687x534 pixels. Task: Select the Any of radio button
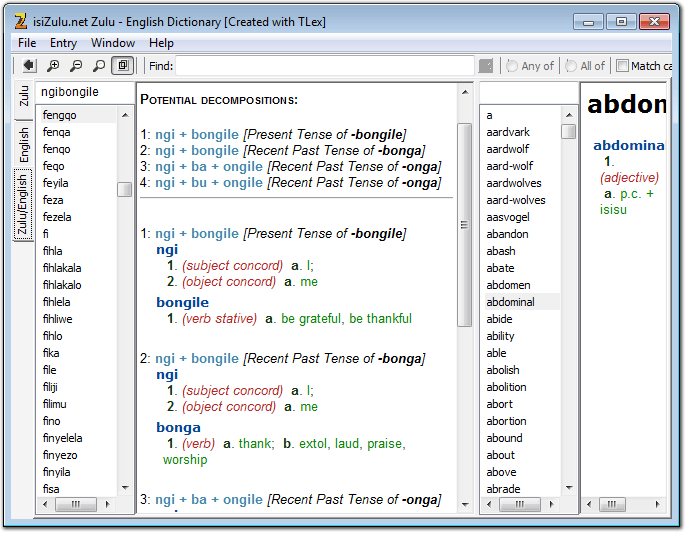point(511,66)
